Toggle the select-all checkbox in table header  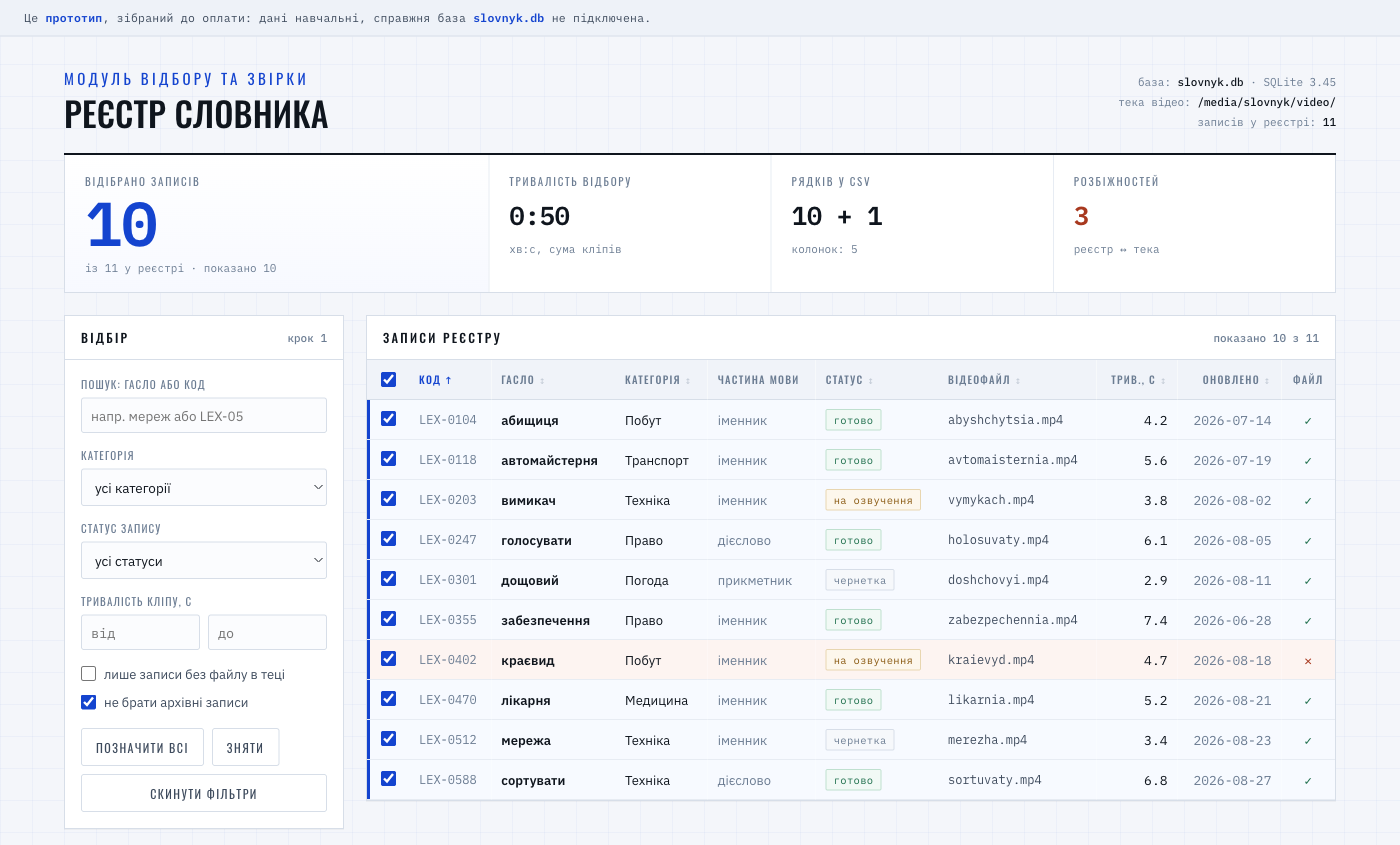388,379
